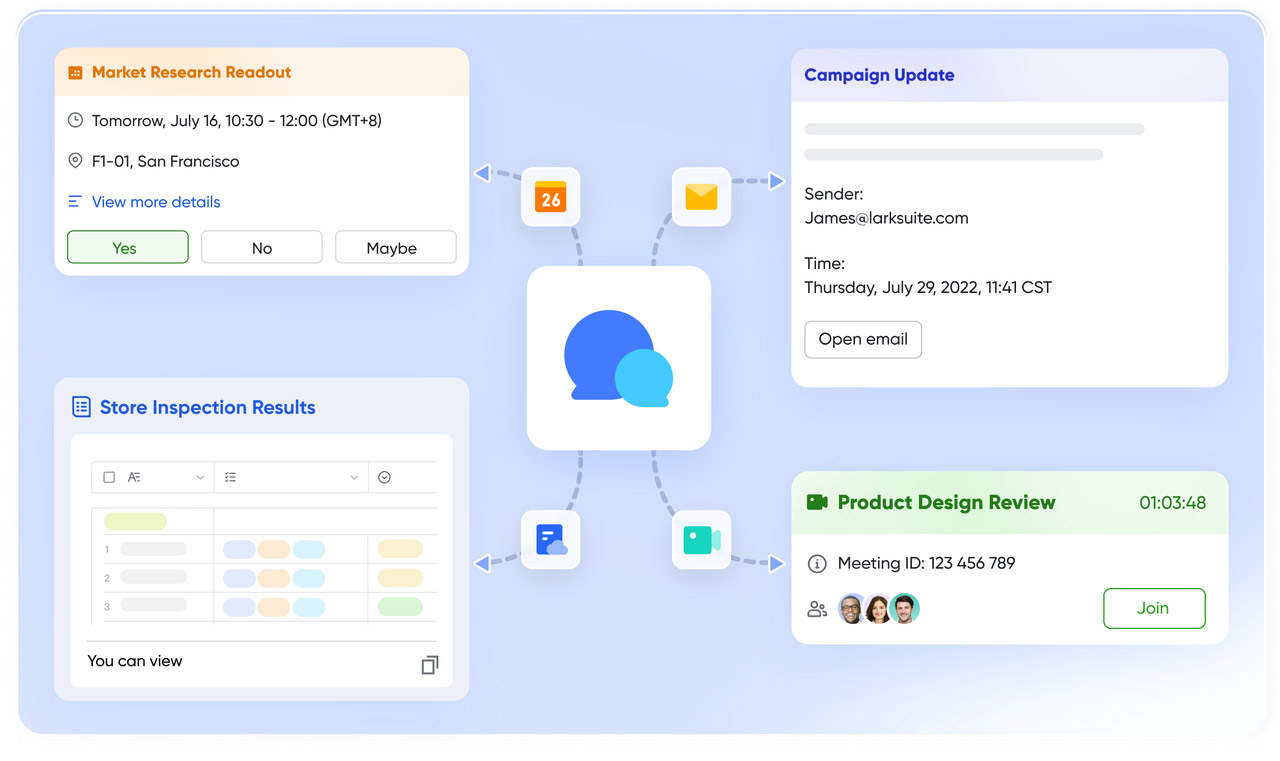Click the copy icon beside You can view

point(429,665)
